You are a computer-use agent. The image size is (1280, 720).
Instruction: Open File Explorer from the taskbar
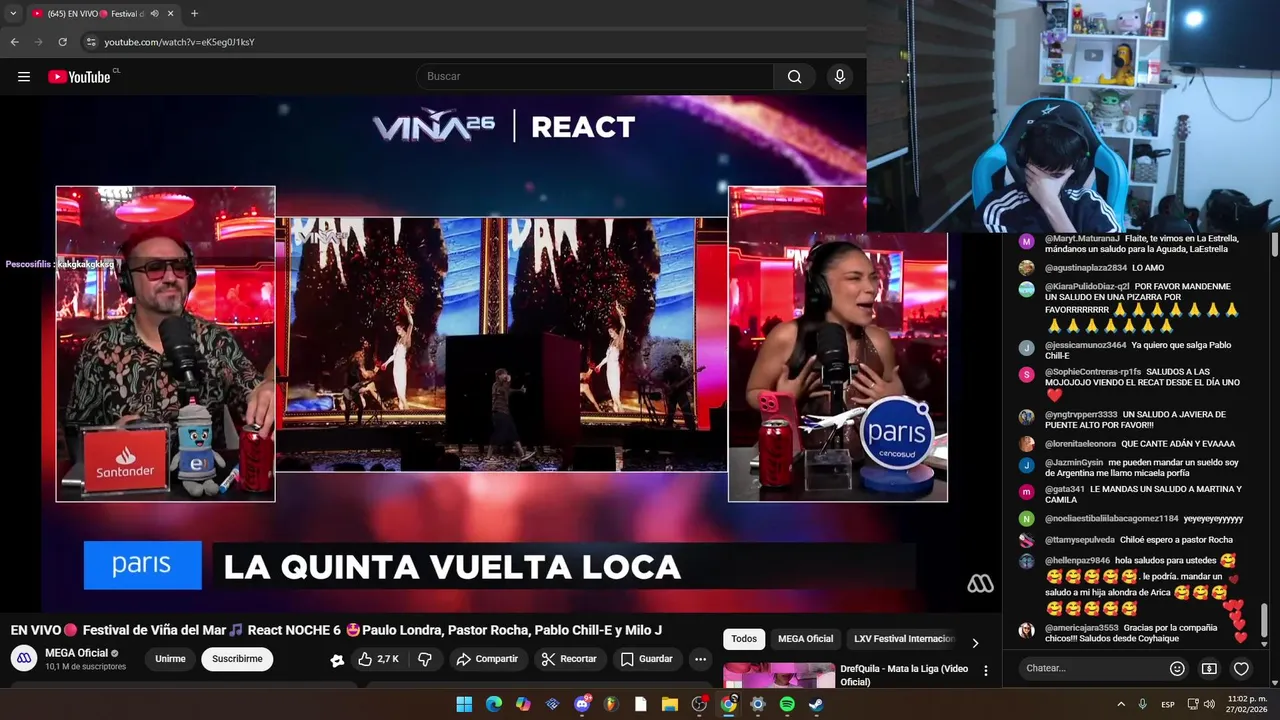tap(670, 704)
